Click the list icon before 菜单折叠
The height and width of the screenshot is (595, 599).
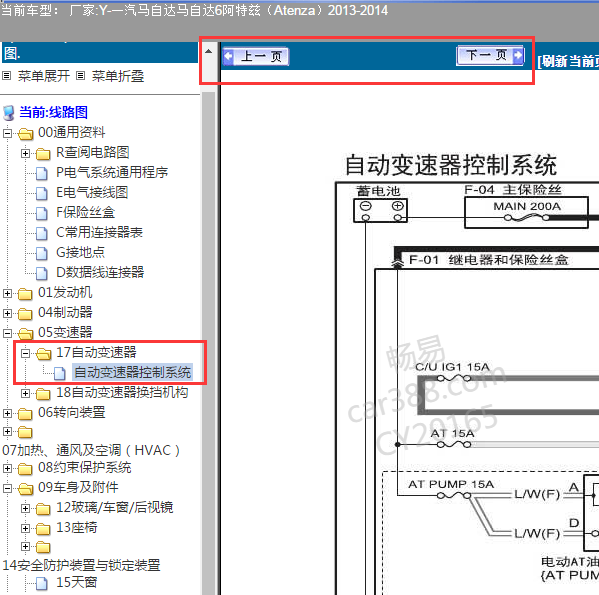pyautogui.click(x=80, y=76)
